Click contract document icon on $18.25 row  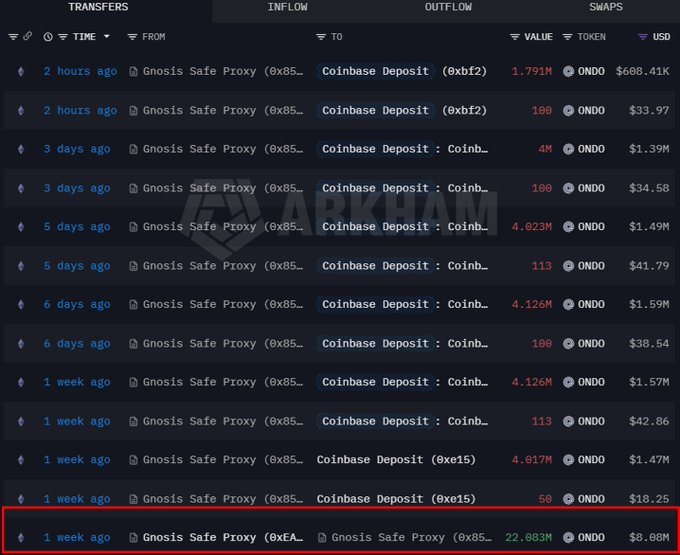click(x=134, y=499)
